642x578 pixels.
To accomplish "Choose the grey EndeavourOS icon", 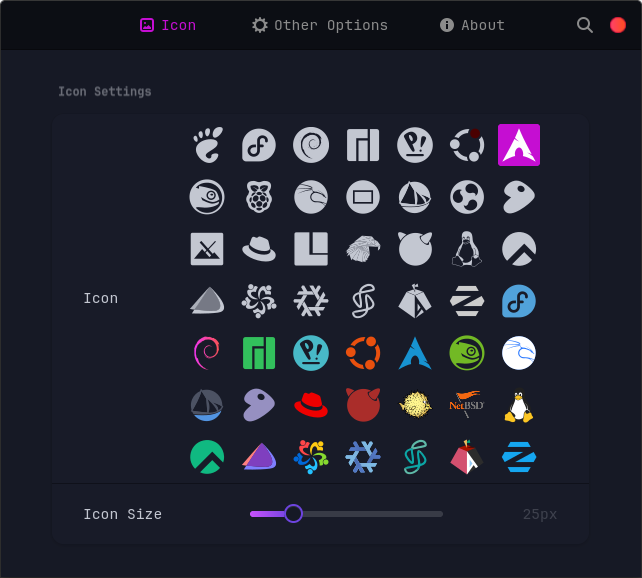I will pos(207,301).
